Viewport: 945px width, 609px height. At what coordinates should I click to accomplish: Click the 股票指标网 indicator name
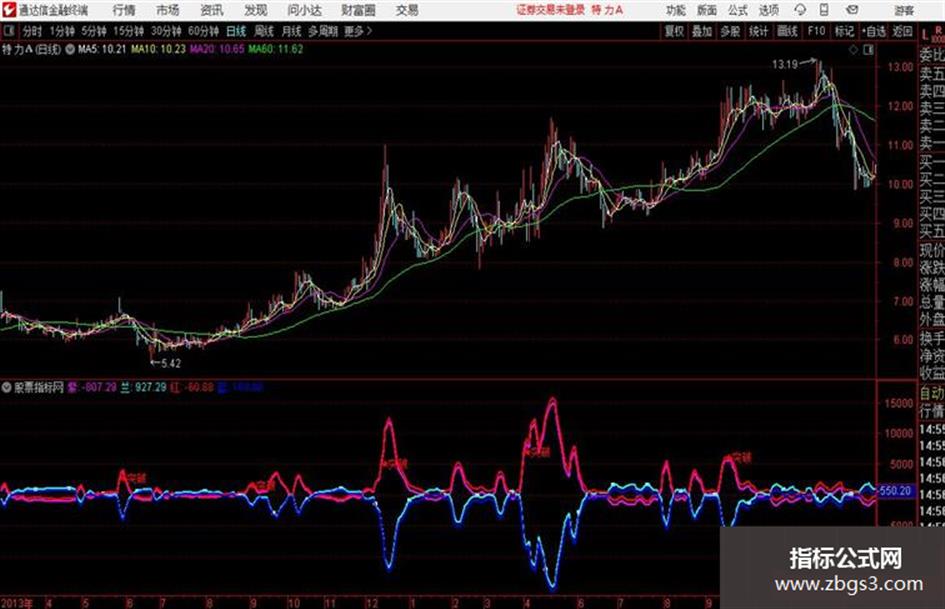39,387
